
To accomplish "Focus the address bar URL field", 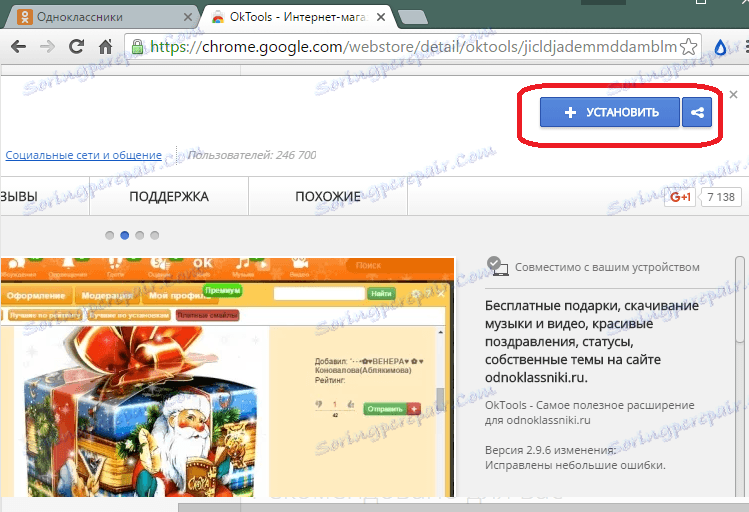I will point(413,47).
